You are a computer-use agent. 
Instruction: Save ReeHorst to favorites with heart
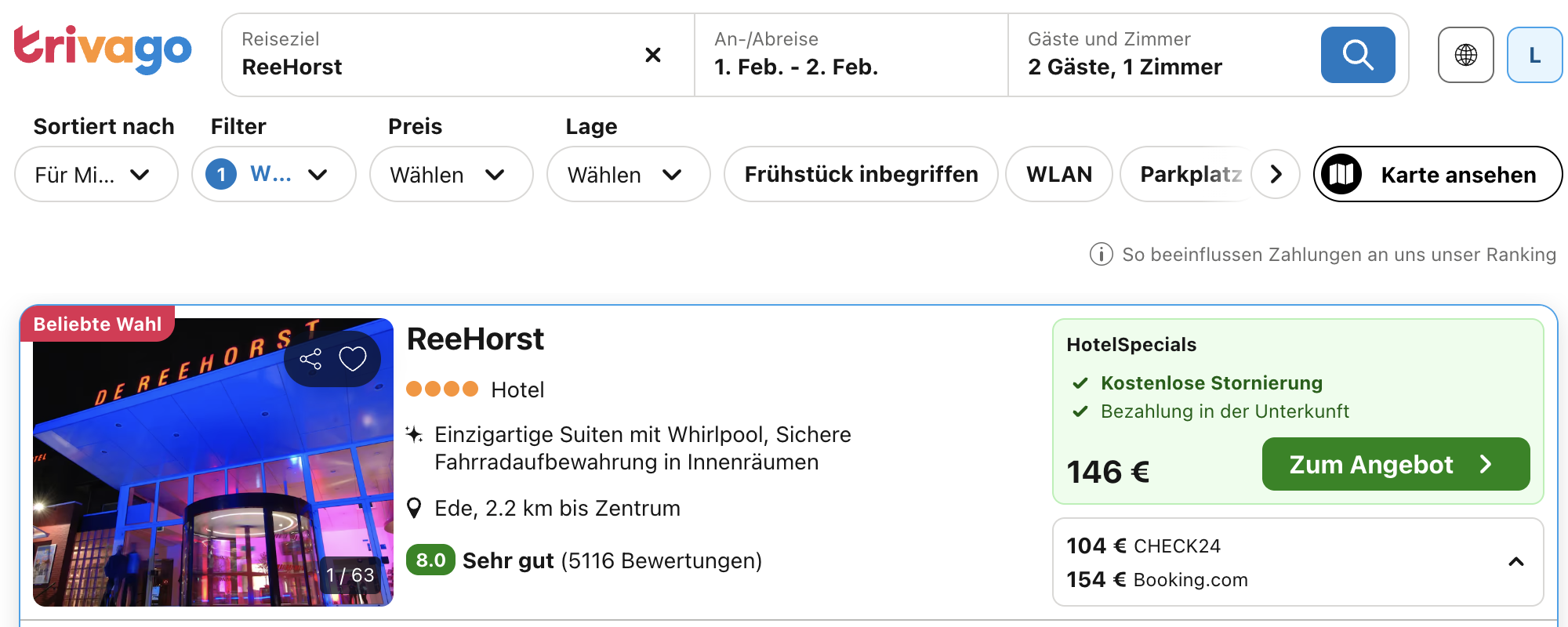[353, 359]
